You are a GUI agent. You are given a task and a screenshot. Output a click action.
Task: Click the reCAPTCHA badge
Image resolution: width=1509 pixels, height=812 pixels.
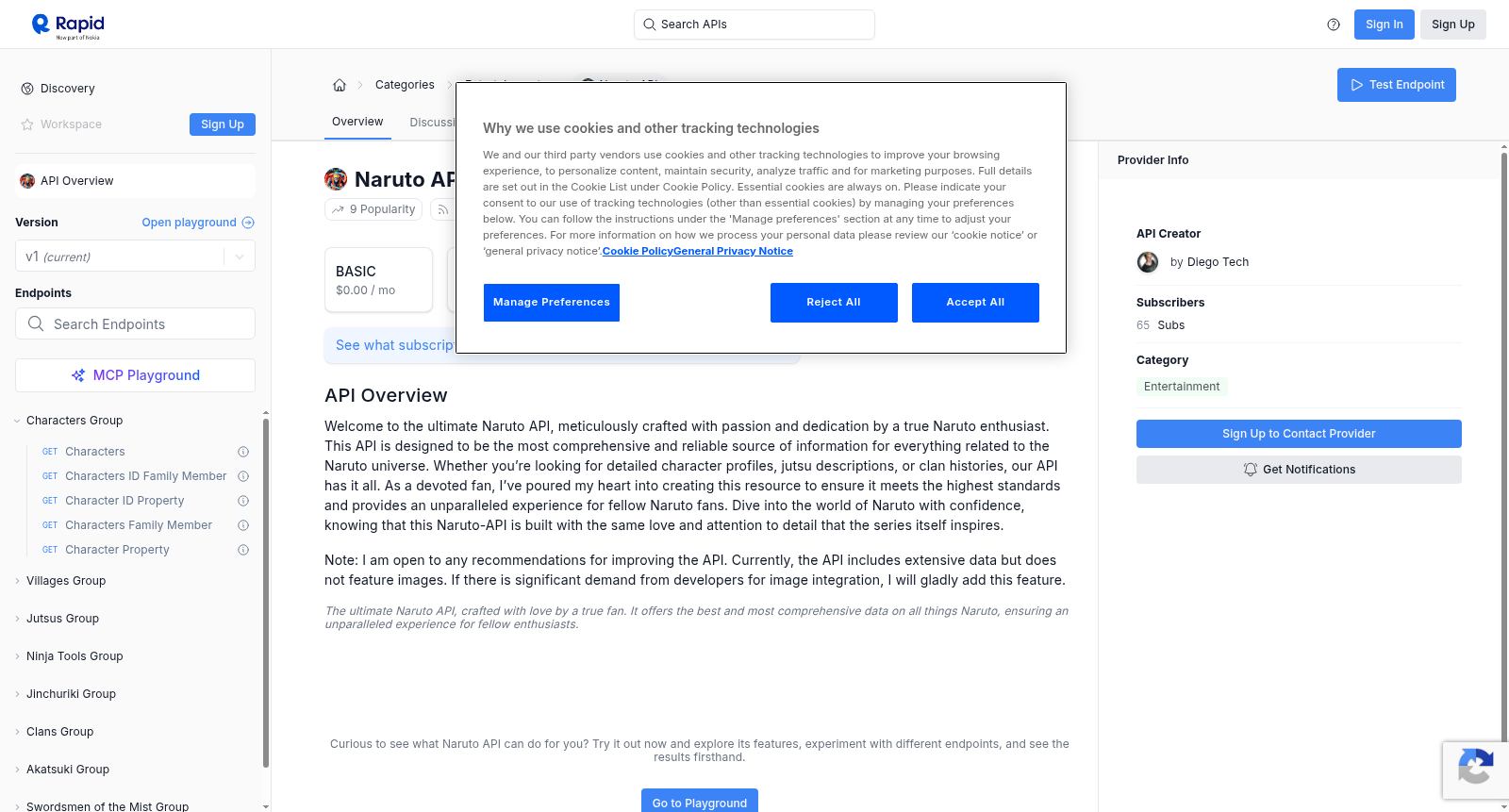tap(1475, 771)
